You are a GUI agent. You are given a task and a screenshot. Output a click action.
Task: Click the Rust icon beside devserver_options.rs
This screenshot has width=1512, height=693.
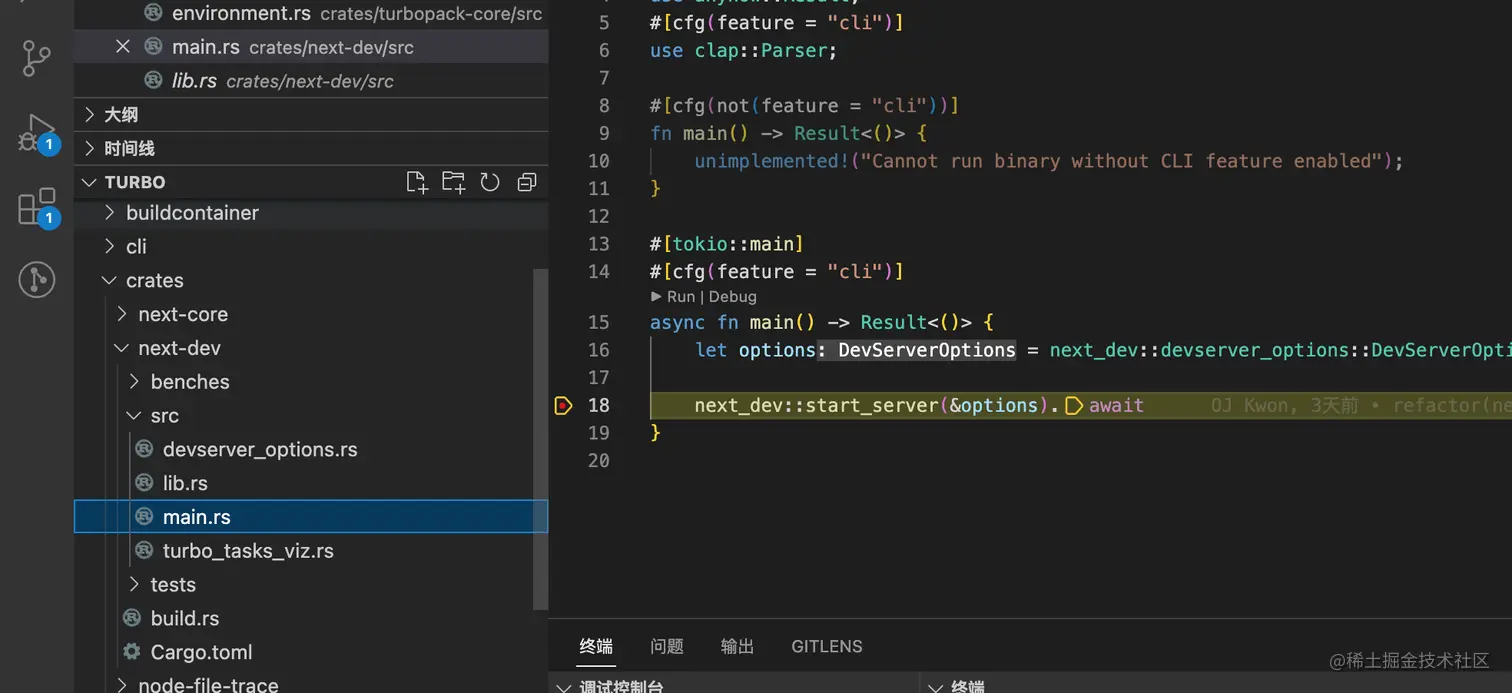pyautogui.click(x=143, y=449)
